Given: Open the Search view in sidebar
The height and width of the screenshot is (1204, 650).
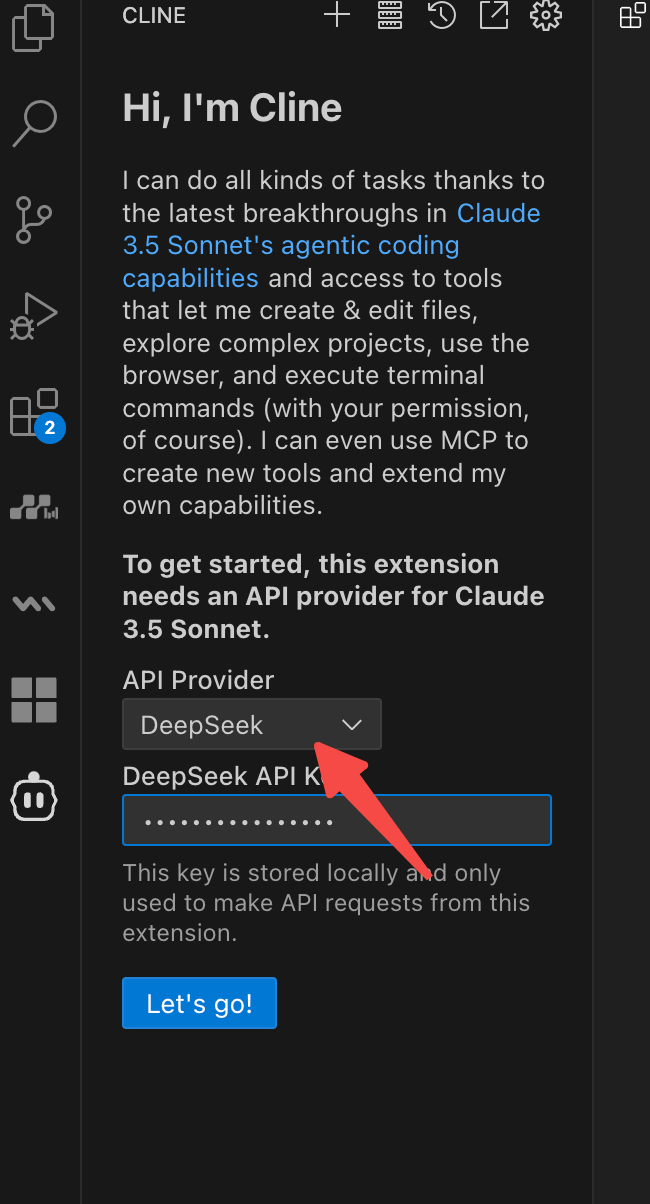Looking at the screenshot, I should pyautogui.click(x=33, y=124).
